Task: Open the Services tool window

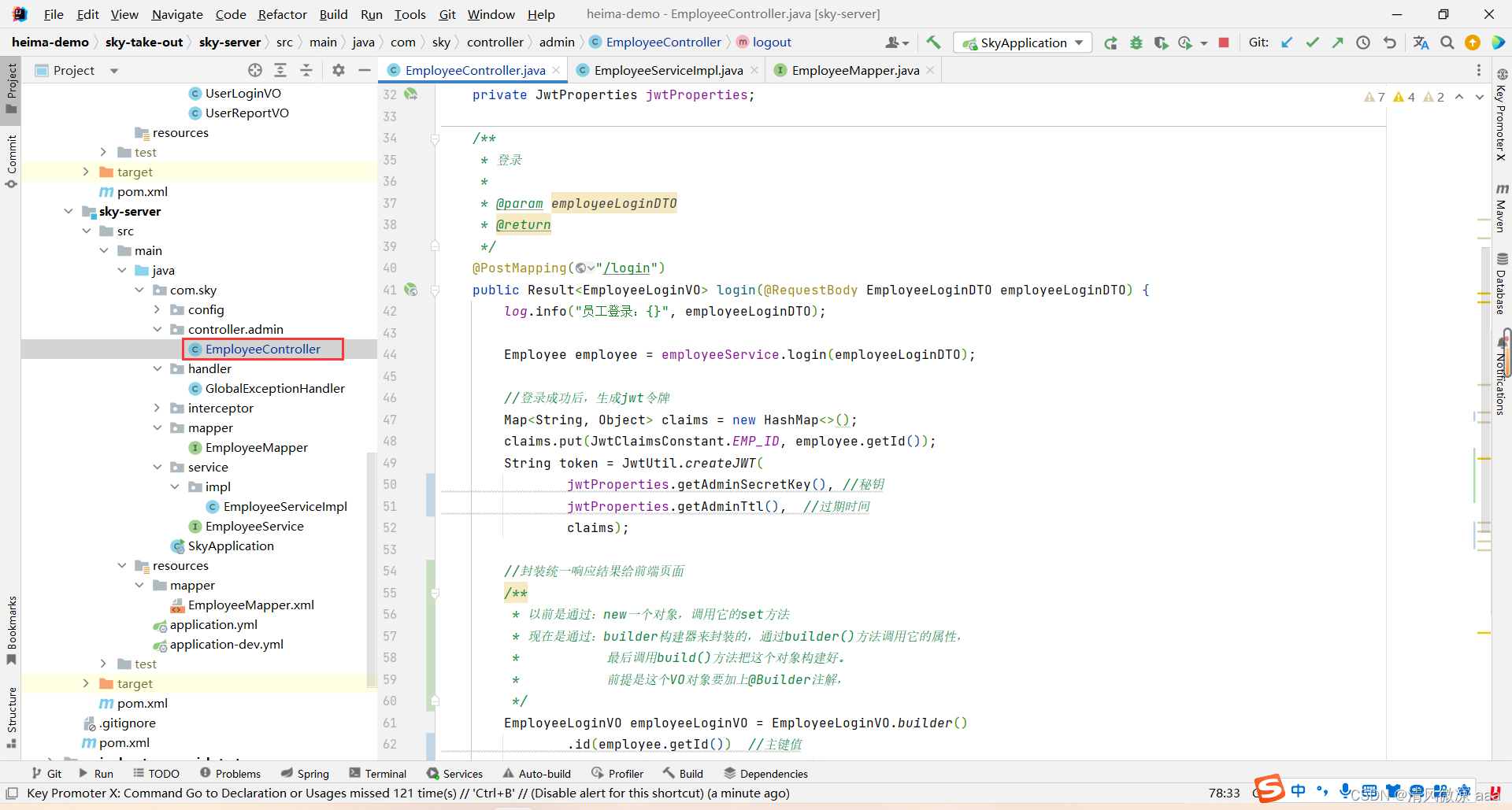Action: pyautogui.click(x=454, y=774)
